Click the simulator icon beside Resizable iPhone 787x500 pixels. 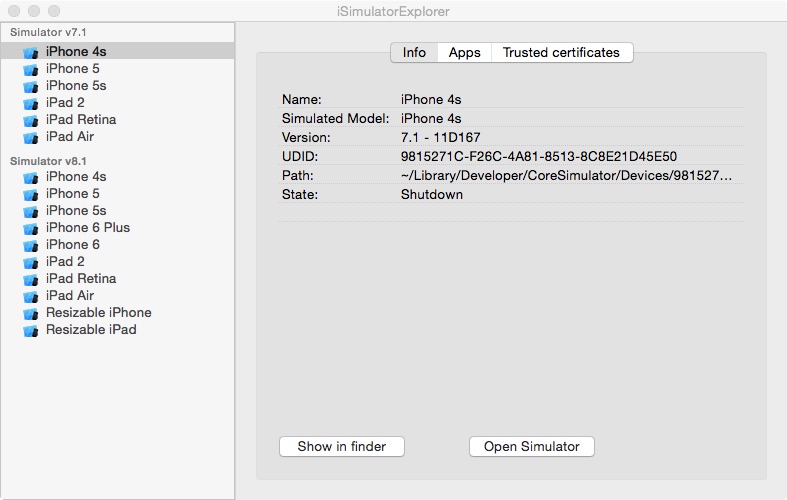pos(31,314)
